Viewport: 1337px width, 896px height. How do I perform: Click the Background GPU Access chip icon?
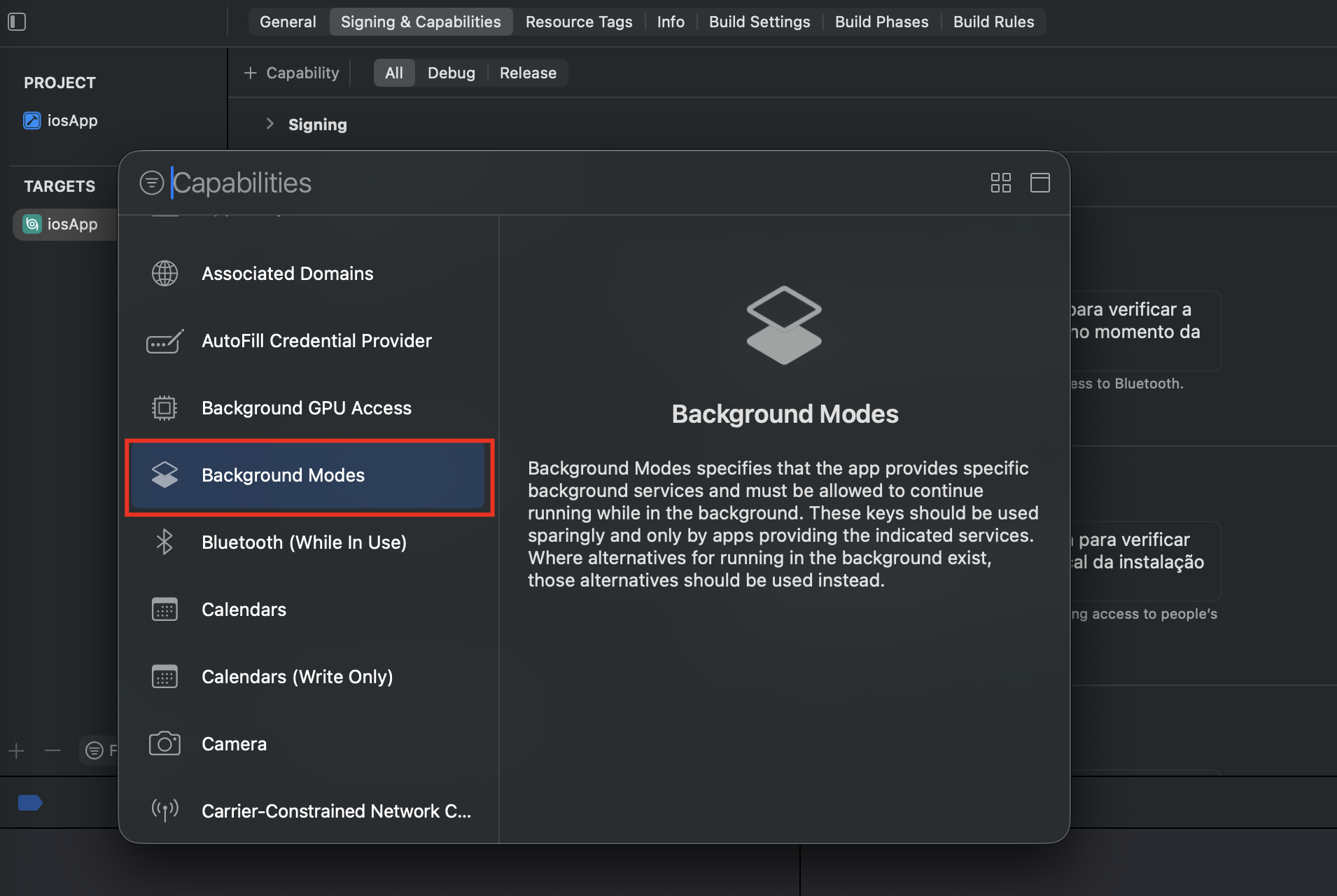[164, 408]
